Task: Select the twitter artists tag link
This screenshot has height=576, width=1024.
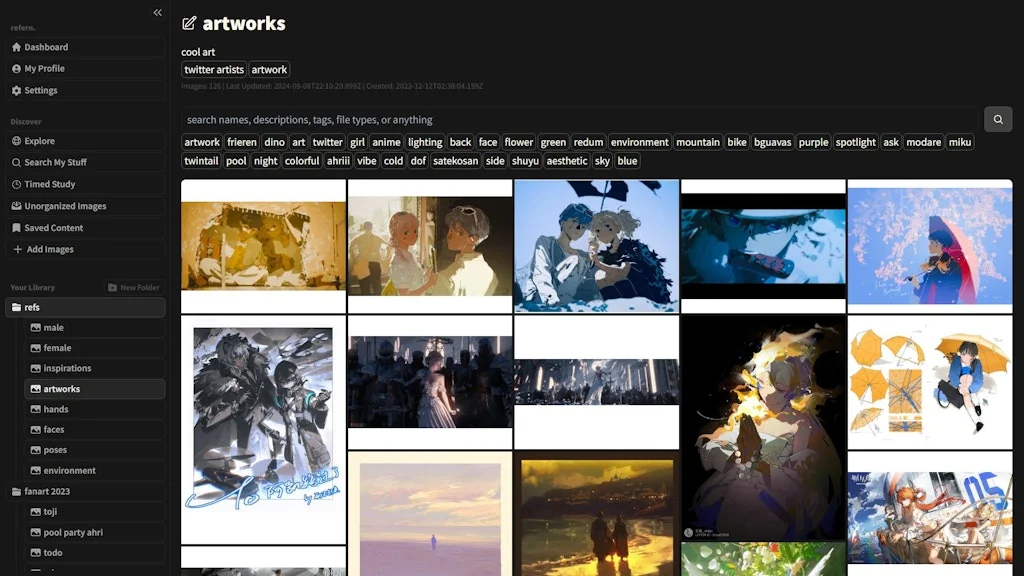Action: [x=213, y=69]
